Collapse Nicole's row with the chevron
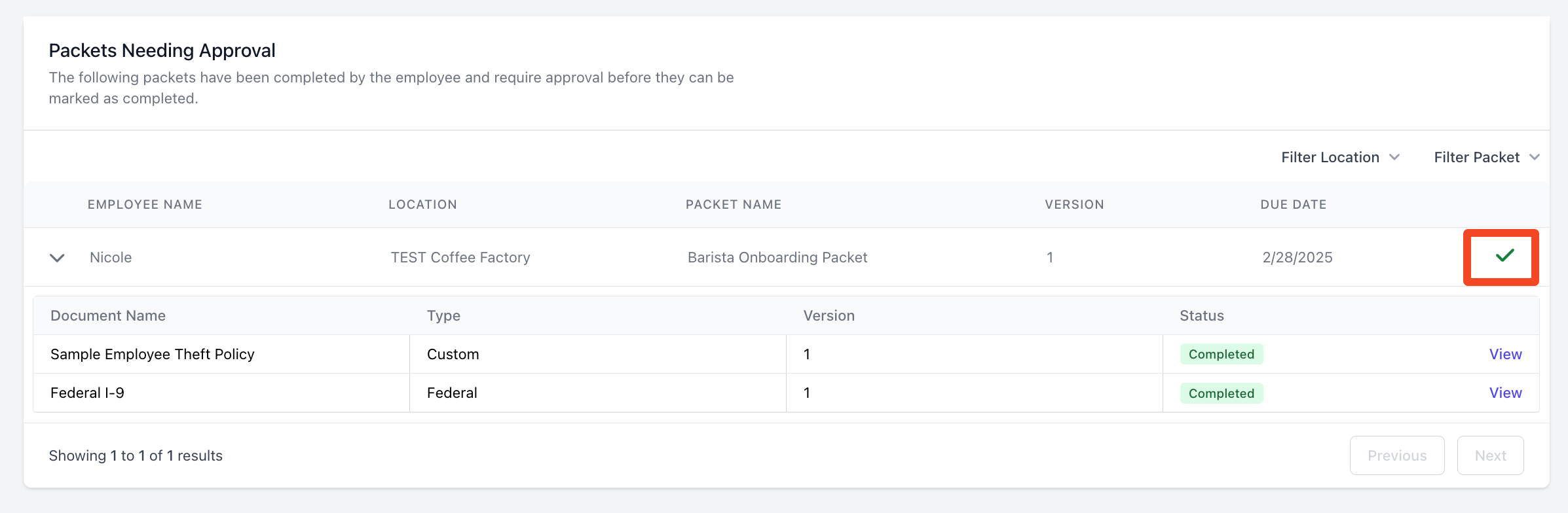Image resolution: width=1568 pixels, height=513 pixels. [57, 258]
